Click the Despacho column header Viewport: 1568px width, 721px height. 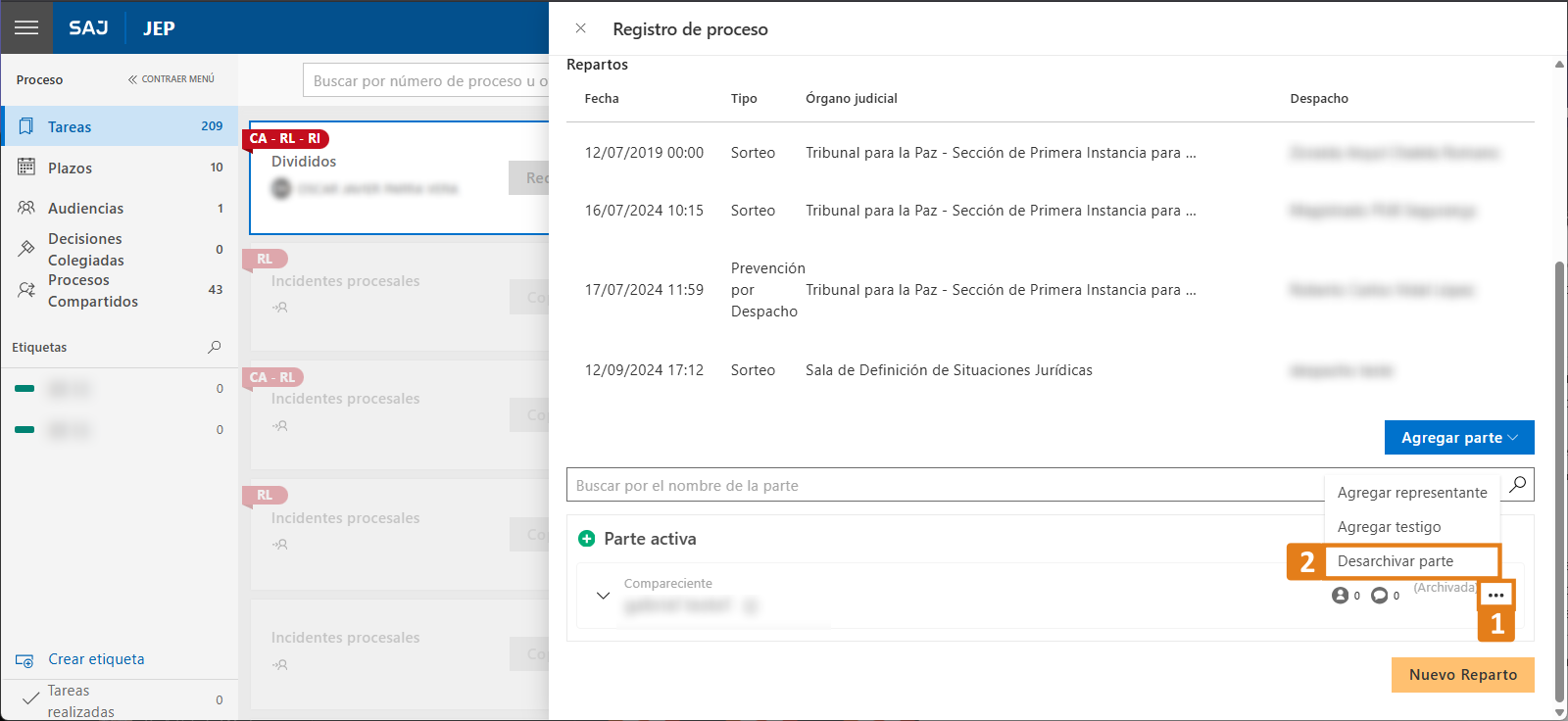pos(1319,98)
